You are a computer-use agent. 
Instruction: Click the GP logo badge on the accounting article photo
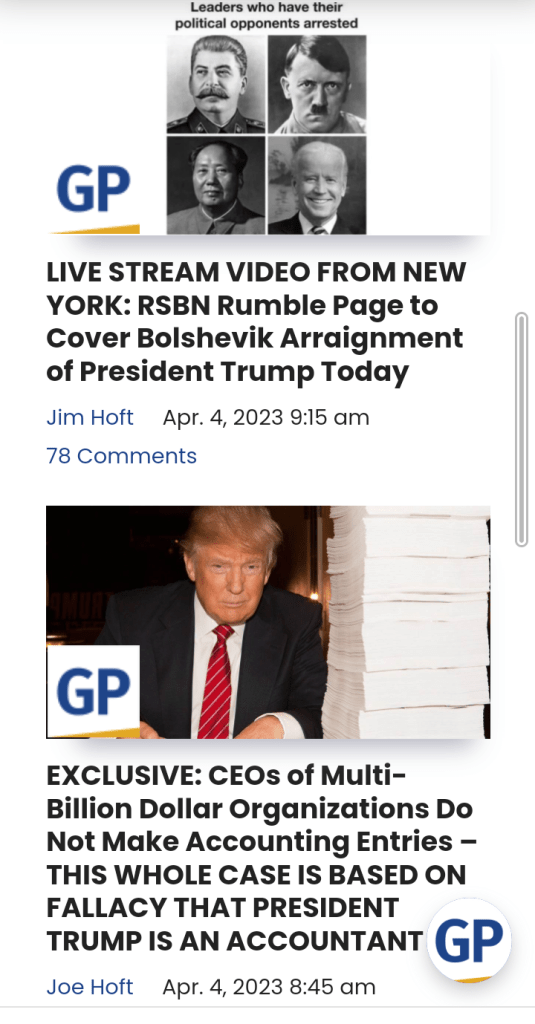[93, 692]
